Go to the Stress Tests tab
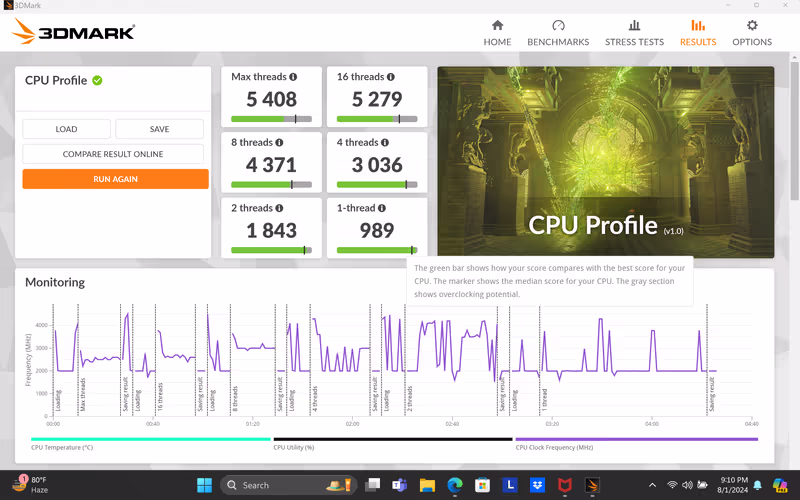Viewport: 800px width, 500px height. (634, 33)
